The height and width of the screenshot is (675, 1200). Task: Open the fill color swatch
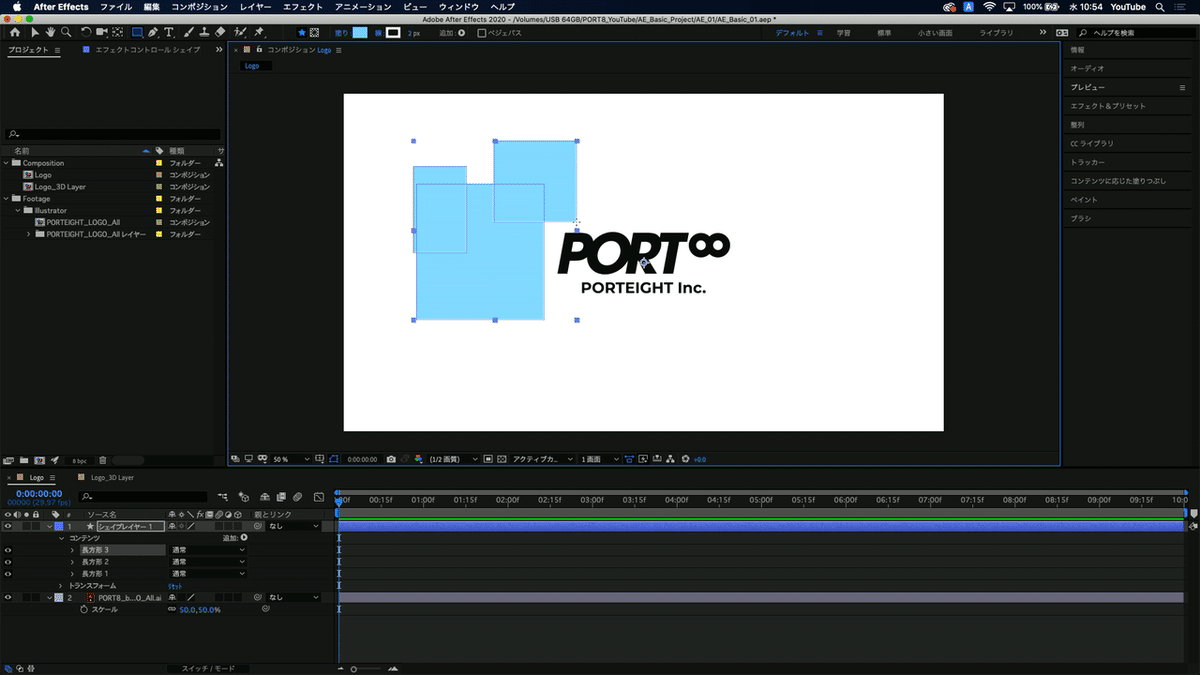pyautogui.click(x=360, y=33)
